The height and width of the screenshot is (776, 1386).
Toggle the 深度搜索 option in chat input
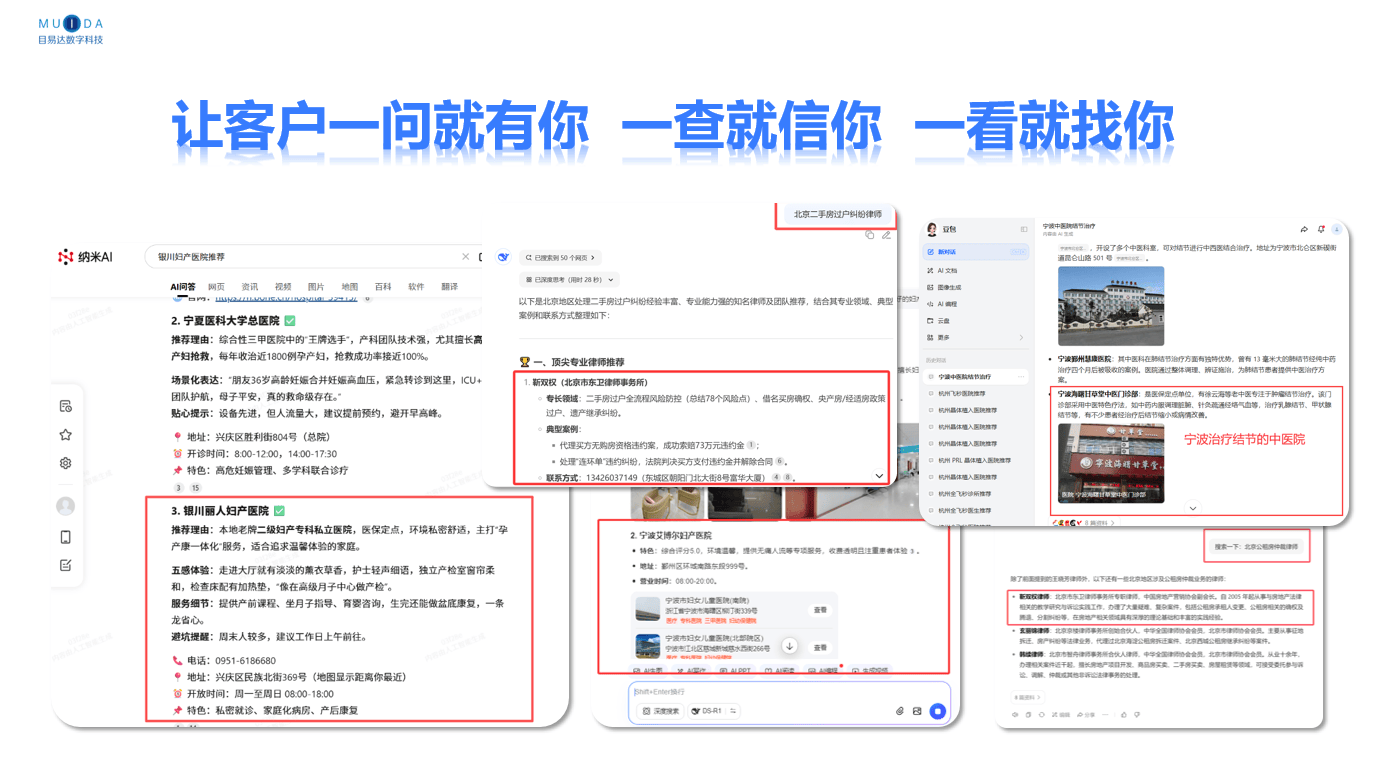click(x=661, y=711)
